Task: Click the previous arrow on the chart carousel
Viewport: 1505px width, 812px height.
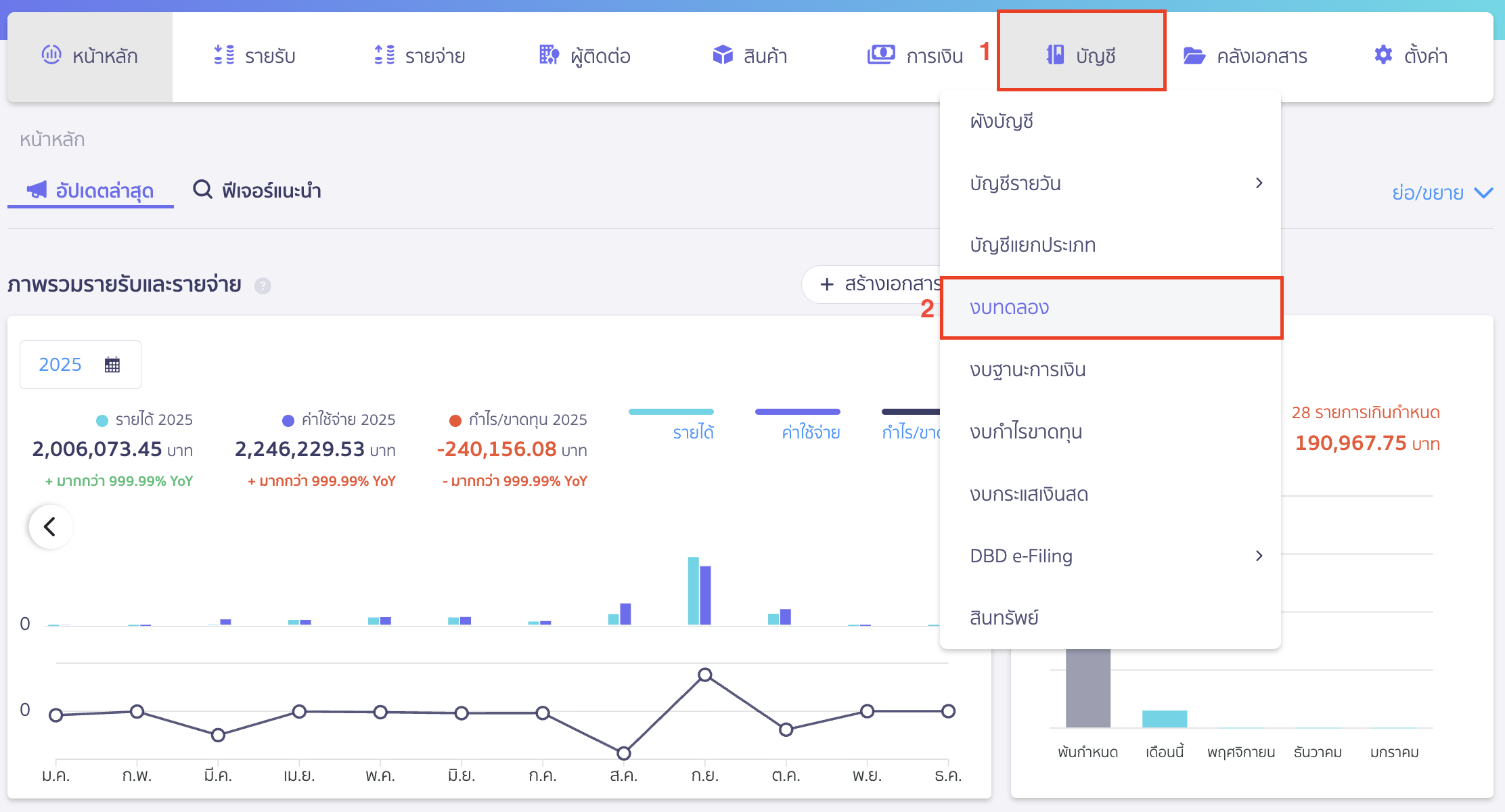Action: 50,526
